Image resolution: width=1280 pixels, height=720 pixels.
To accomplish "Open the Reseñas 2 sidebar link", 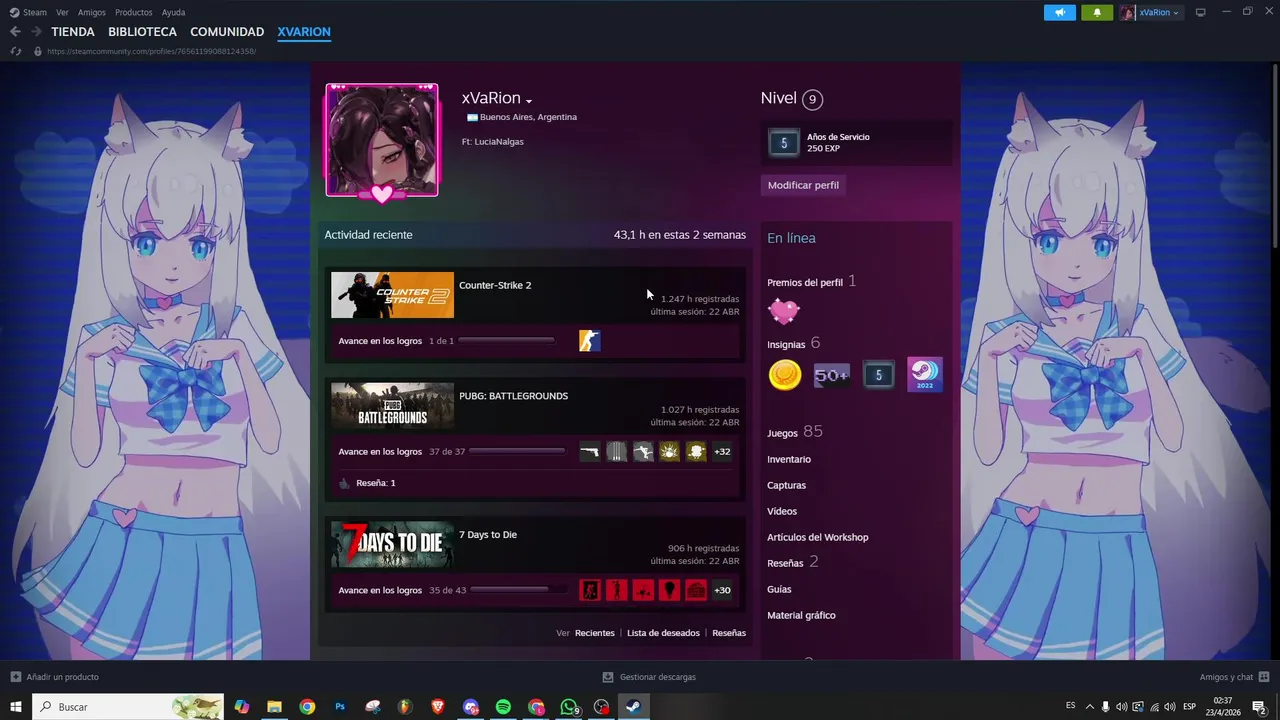I will pyautogui.click(x=793, y=562).
